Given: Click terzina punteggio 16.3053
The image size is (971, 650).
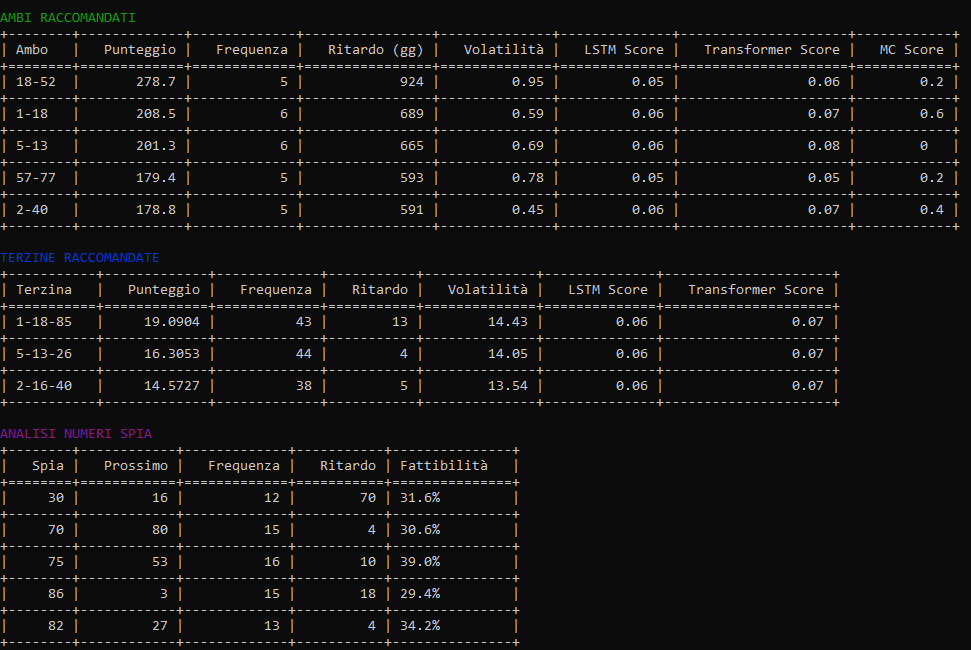Looking at the screenshot, I should [x=172, y=353].
